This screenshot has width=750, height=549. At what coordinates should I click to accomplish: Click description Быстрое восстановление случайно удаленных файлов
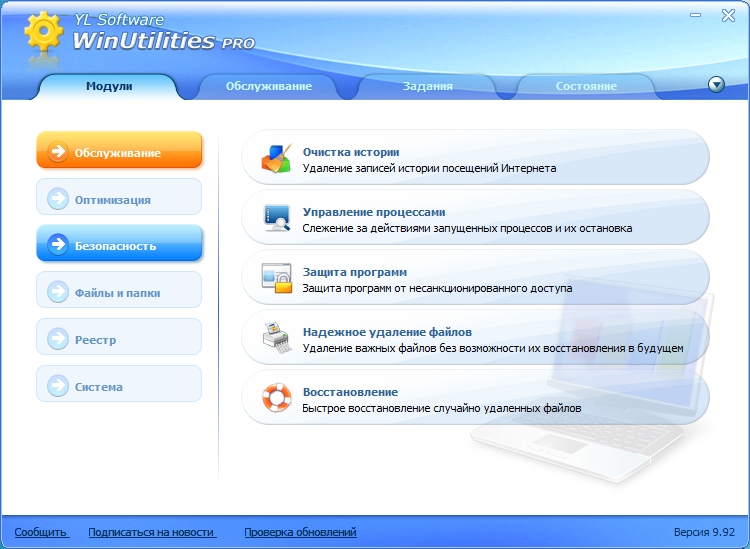(x=442, y=408)
